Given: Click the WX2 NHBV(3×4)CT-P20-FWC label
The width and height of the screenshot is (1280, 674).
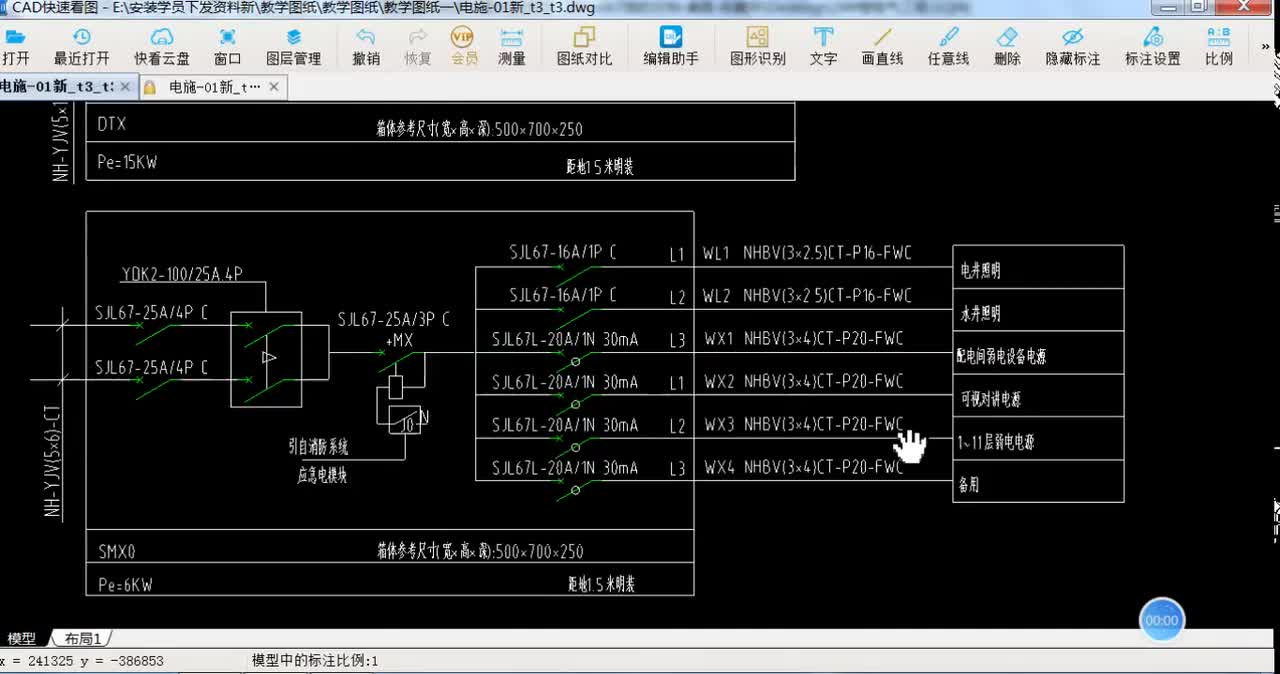Looking at the screenshot, I should [x=803, y=381].
